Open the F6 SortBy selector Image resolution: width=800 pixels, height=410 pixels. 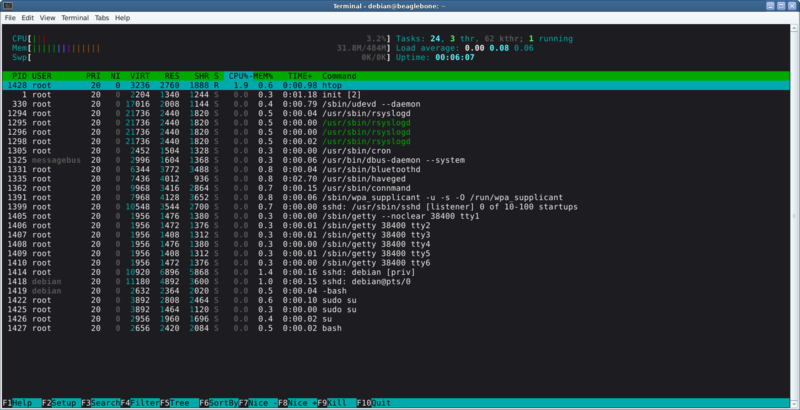(218, 402)
